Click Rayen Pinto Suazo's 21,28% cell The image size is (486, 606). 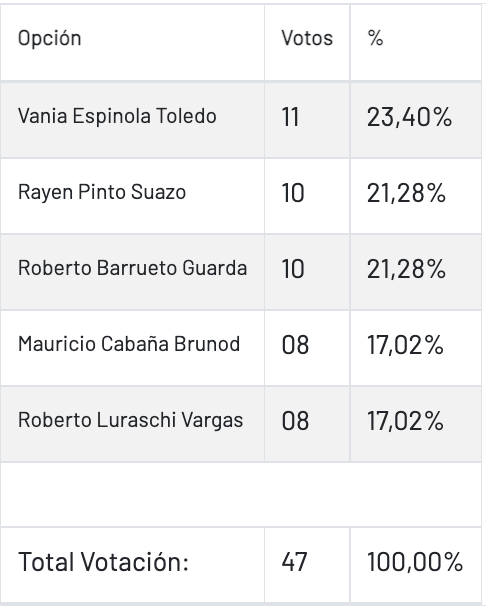416,196
